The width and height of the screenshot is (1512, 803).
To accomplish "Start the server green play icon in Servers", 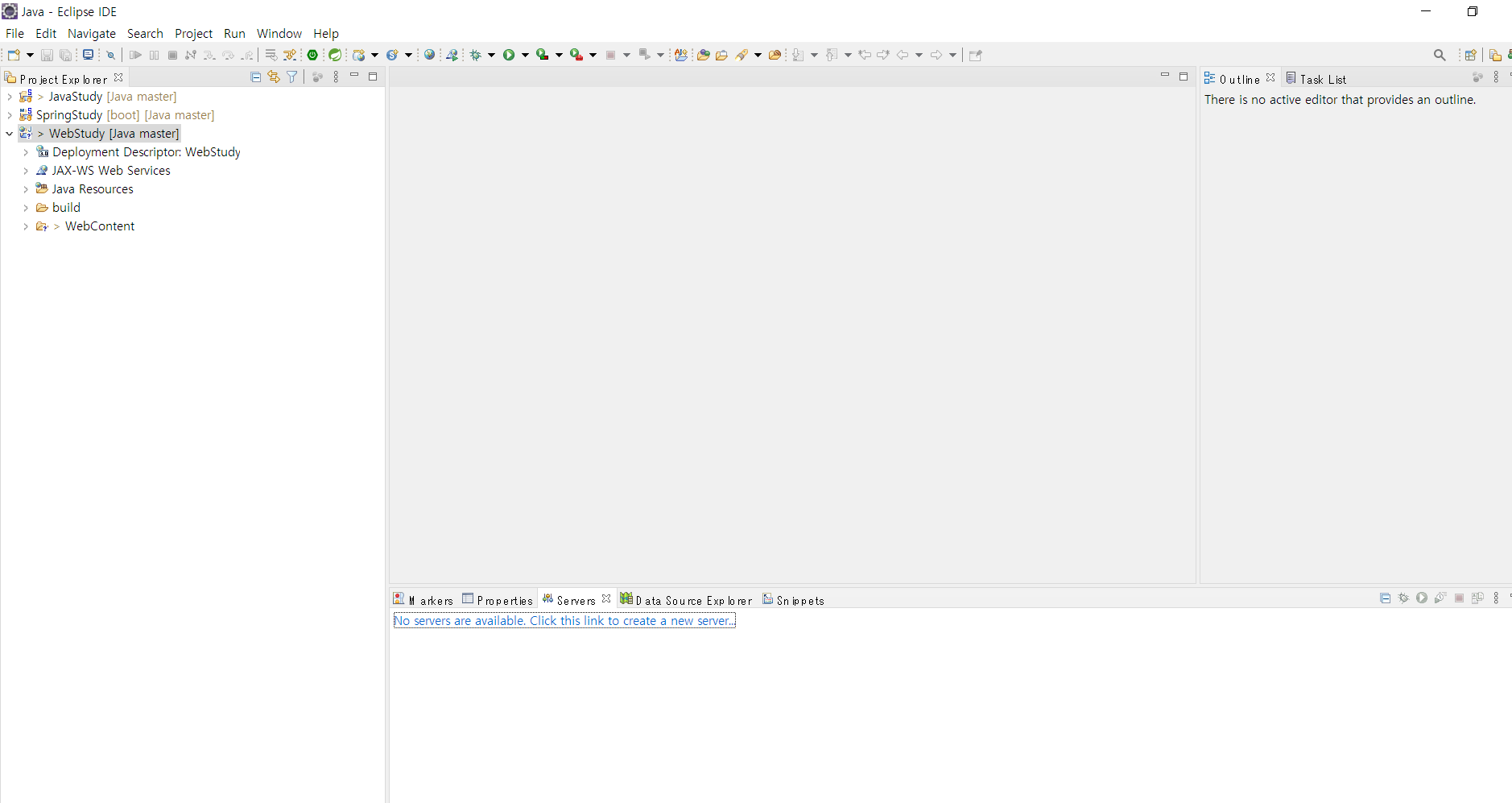I will pos(1422,598).
